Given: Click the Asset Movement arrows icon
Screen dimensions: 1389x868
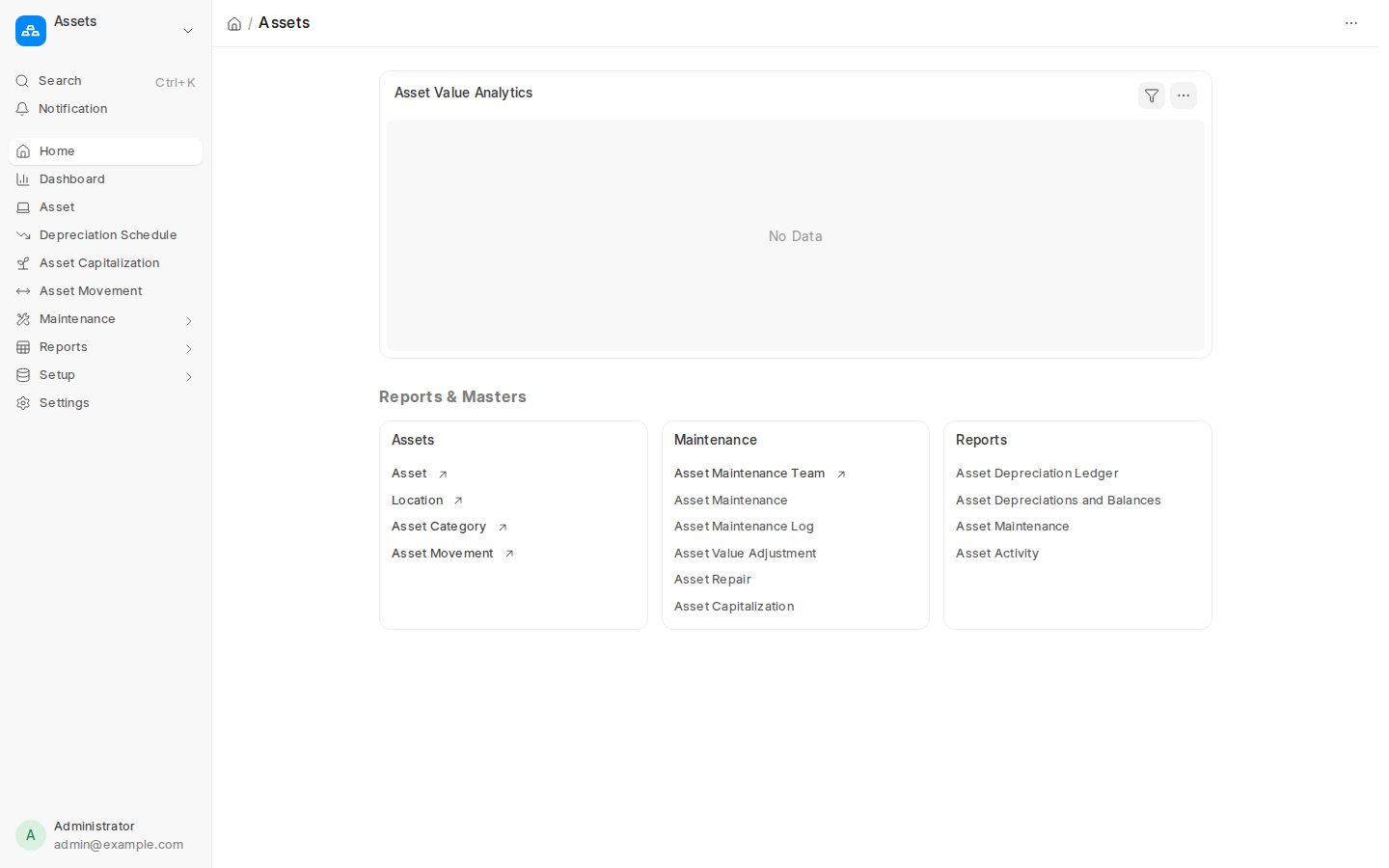Looking at the screenshot, I should coord(23,291).
